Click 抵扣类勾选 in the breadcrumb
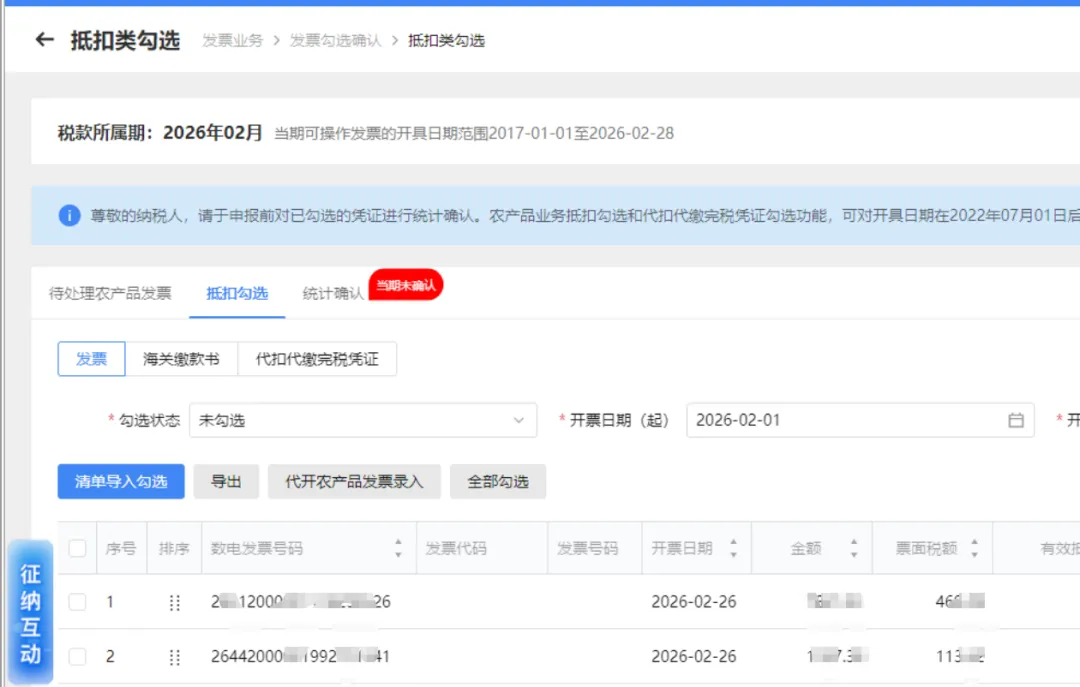This screenshot has height=687, width=1080. tap(446, 41)
